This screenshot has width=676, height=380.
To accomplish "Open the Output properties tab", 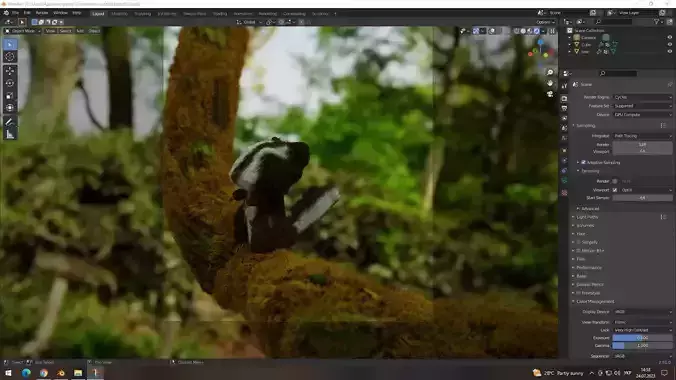I will point(564,108).
